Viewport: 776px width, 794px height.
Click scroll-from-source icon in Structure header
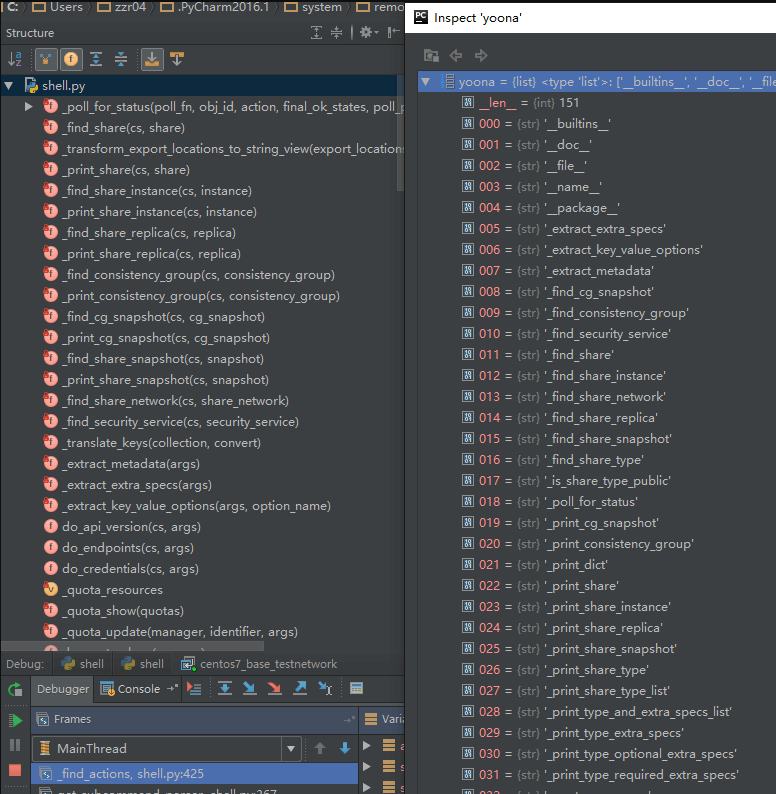point(316,33)
